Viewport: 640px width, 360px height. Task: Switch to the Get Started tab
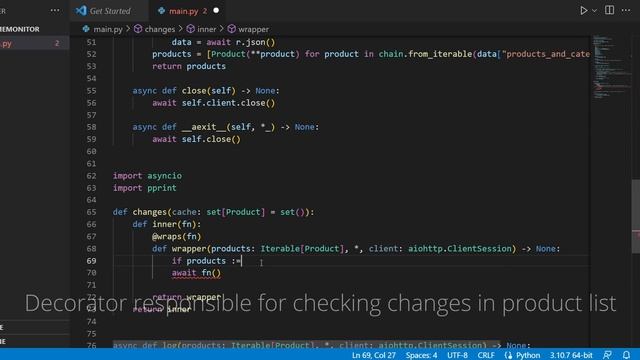(x=110, y=11)
